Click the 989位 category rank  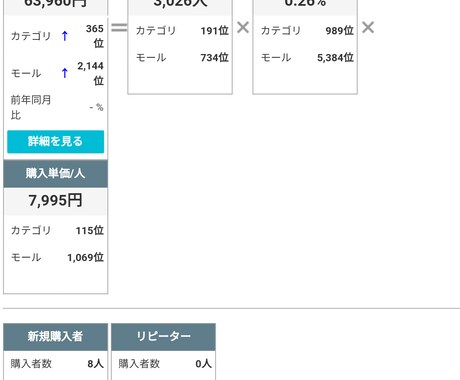pos(340,31)
